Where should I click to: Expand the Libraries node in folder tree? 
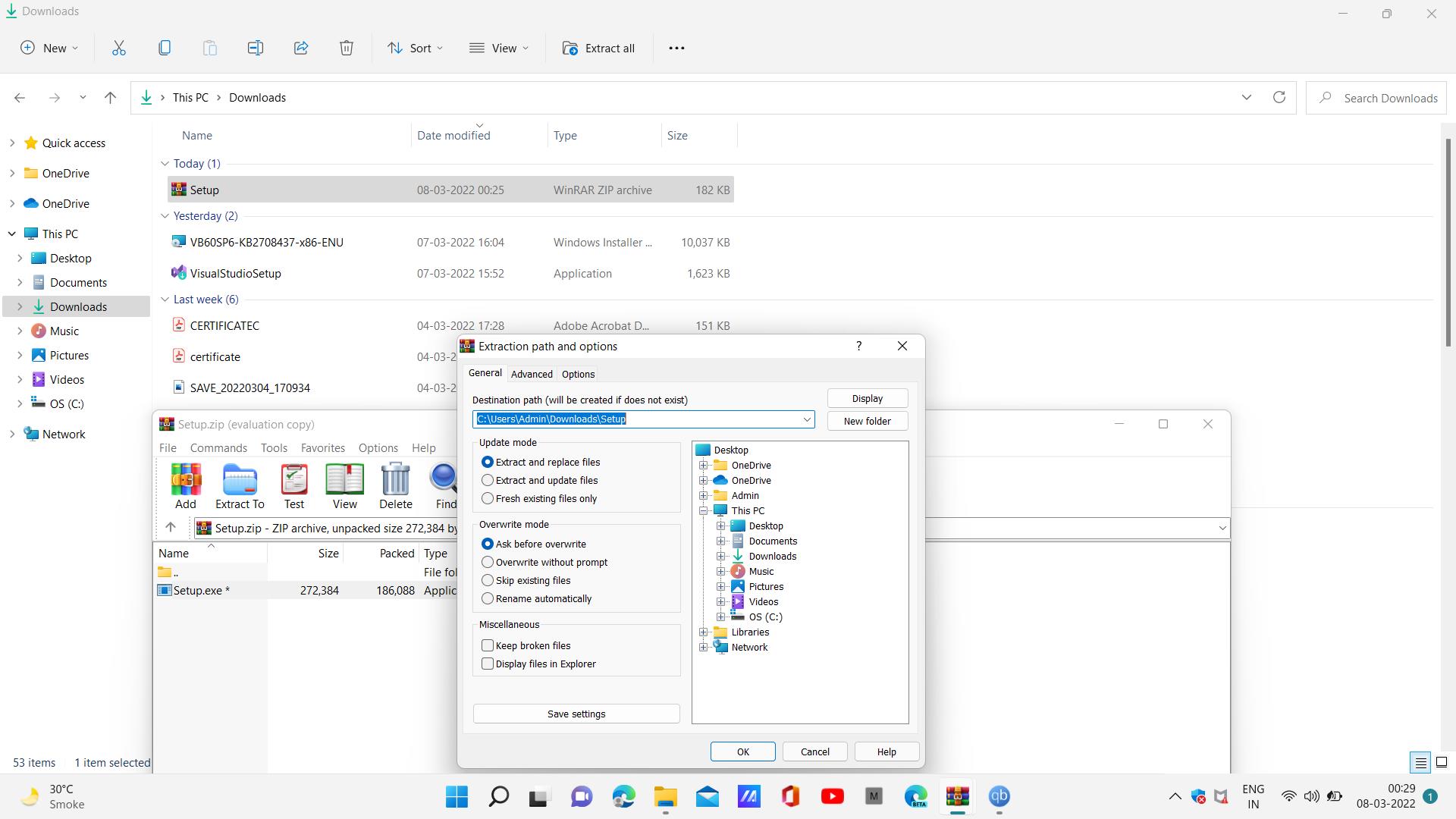[703, 632]
